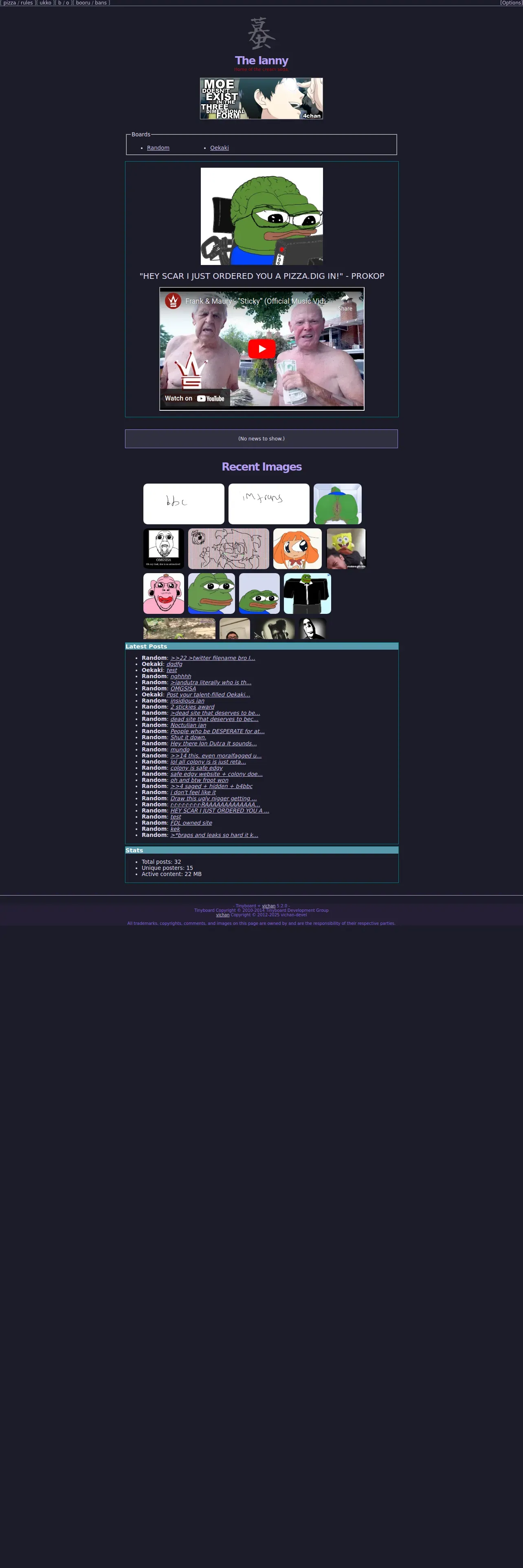Screen dimensions: 523x1568
Task: Open the Pepe in black suit thumbnail
Action: pos(308,593)
